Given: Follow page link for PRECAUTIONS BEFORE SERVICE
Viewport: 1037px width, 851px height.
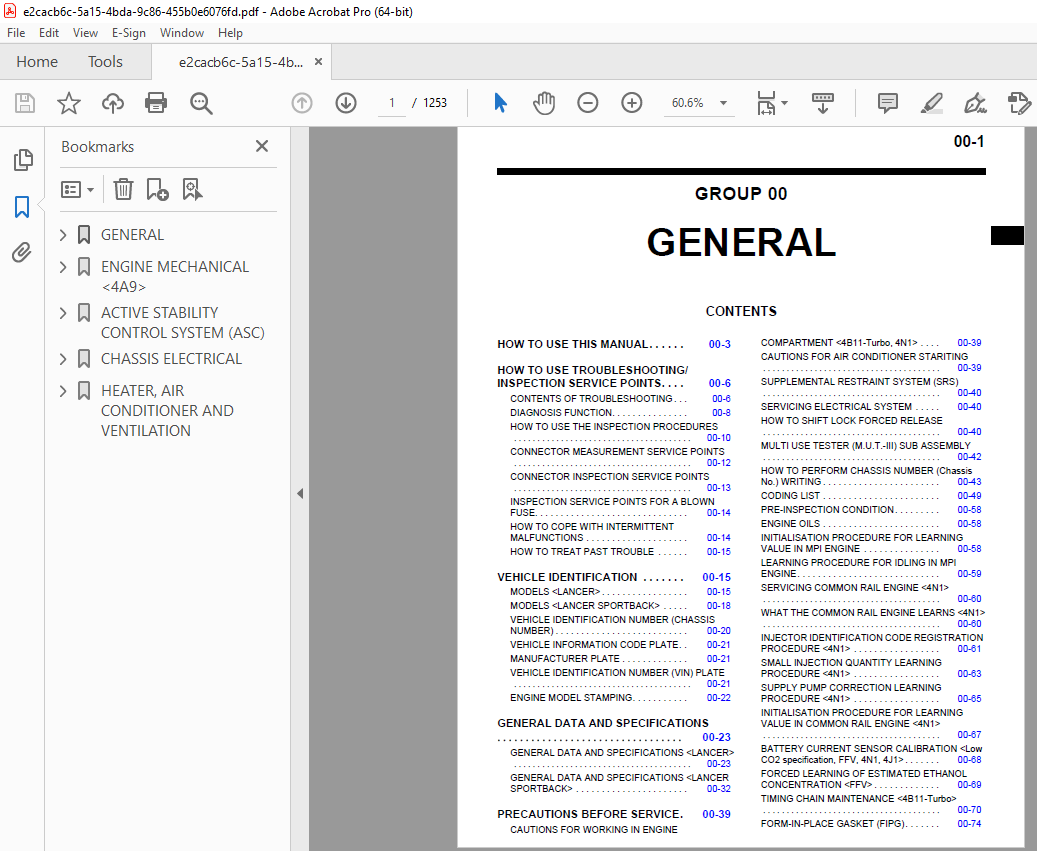Looking at the screenshot, I should click(716, 815).
